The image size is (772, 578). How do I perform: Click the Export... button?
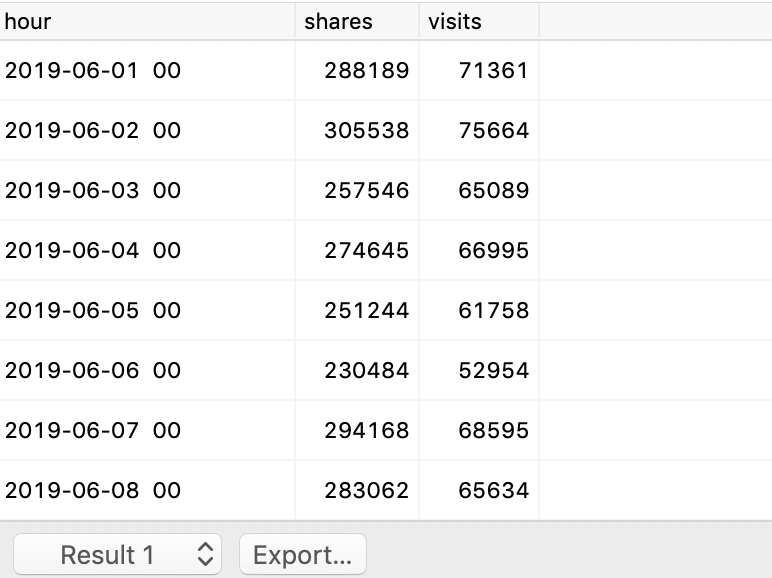[x=303, y=555]
